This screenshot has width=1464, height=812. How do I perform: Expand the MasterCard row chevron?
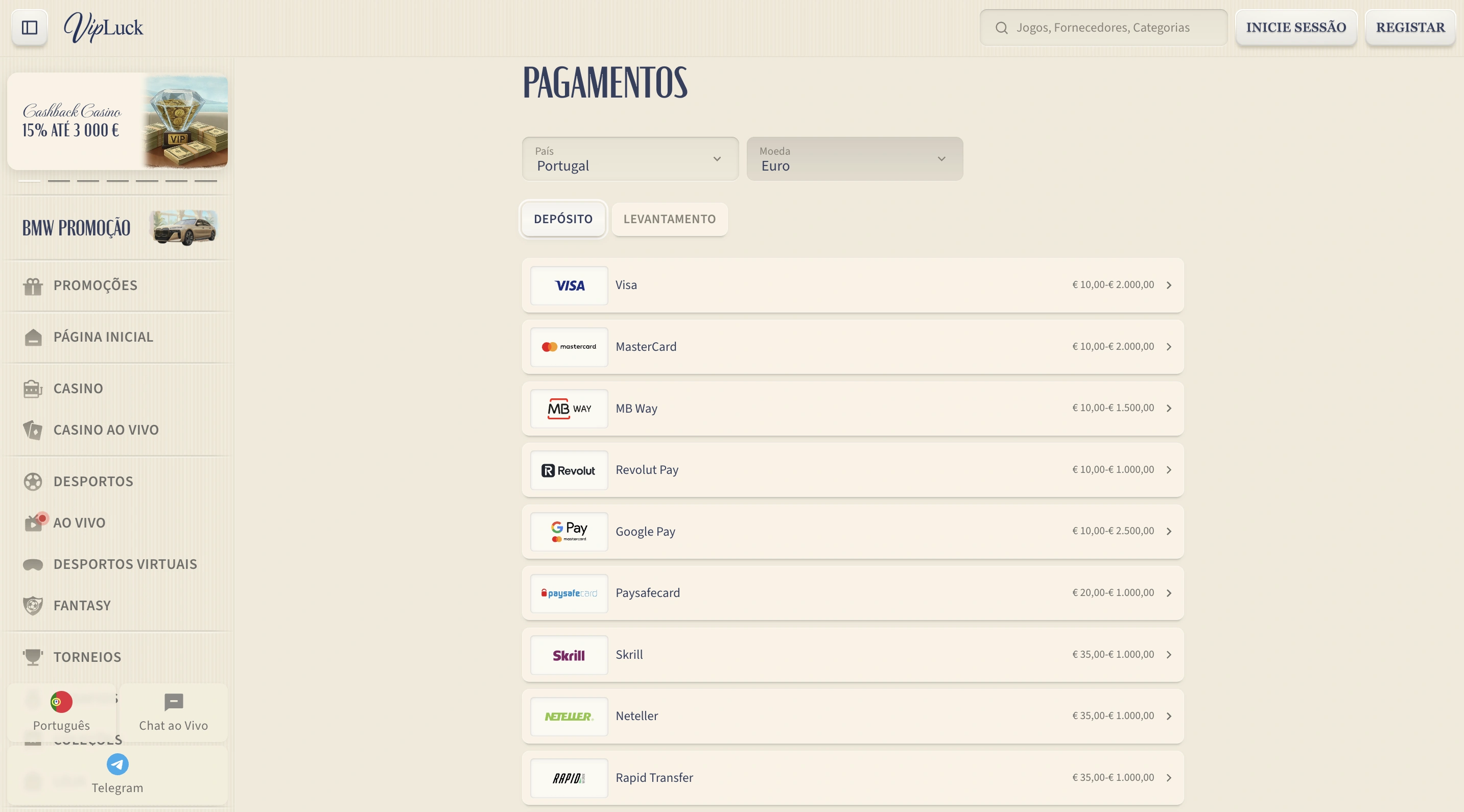[x=1169, y=347]
